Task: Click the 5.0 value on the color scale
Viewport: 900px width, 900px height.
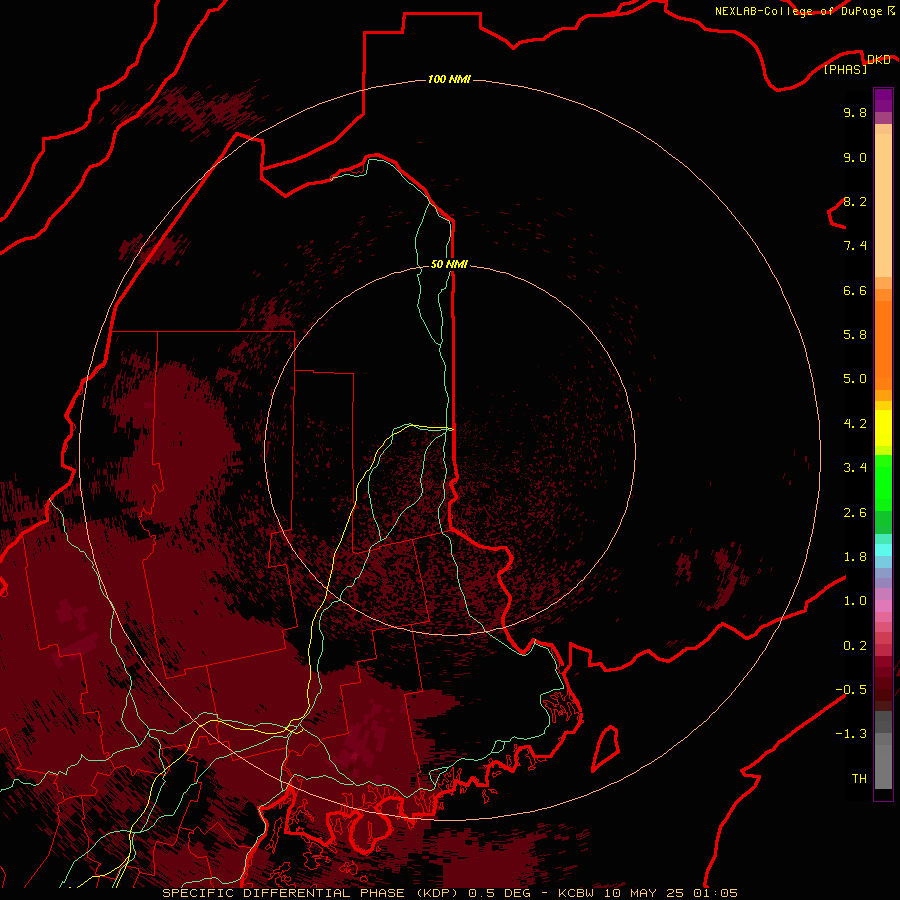Action: pos(855,379)
